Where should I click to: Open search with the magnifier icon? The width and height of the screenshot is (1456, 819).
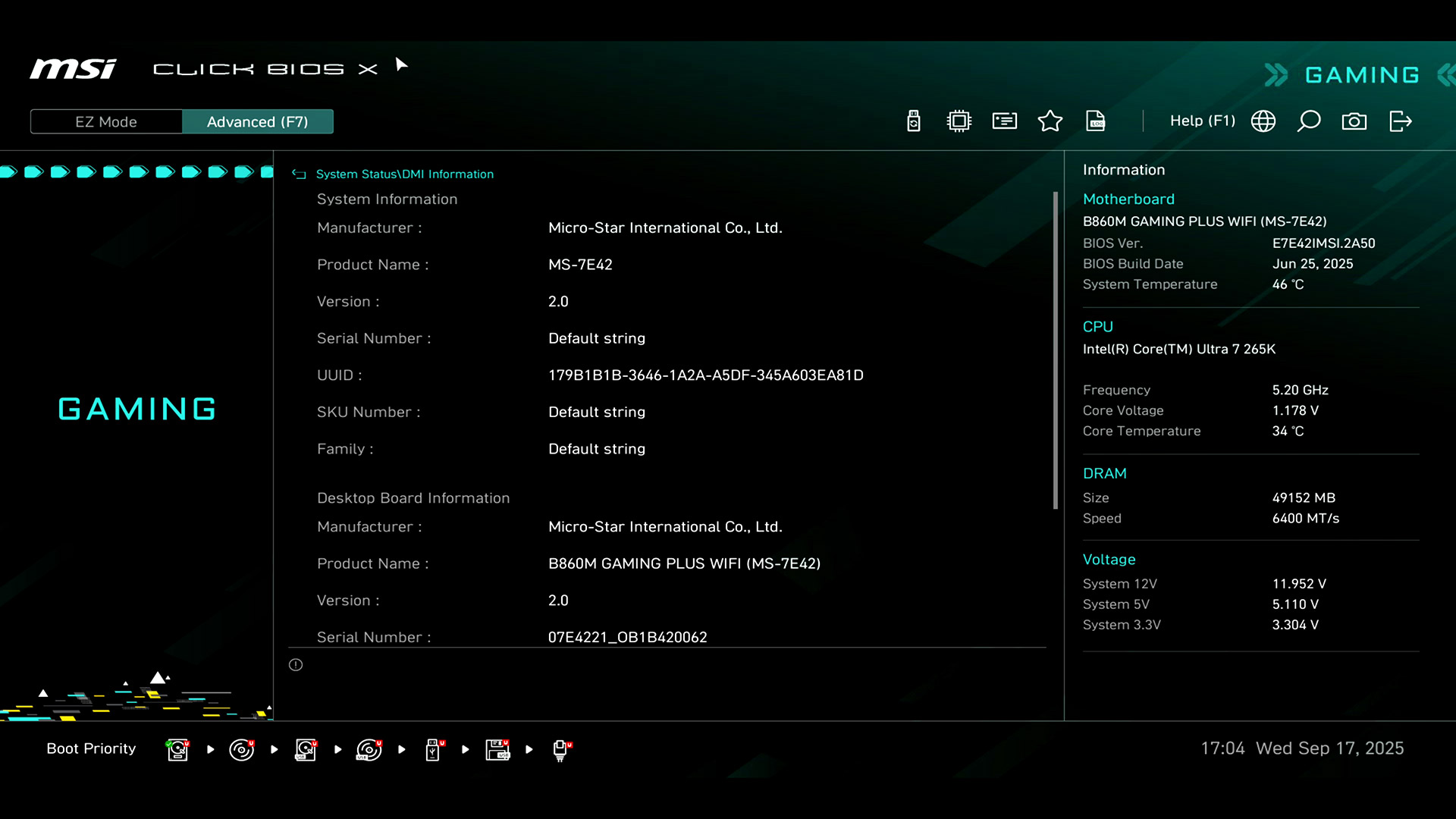(x=1309, y=121)
